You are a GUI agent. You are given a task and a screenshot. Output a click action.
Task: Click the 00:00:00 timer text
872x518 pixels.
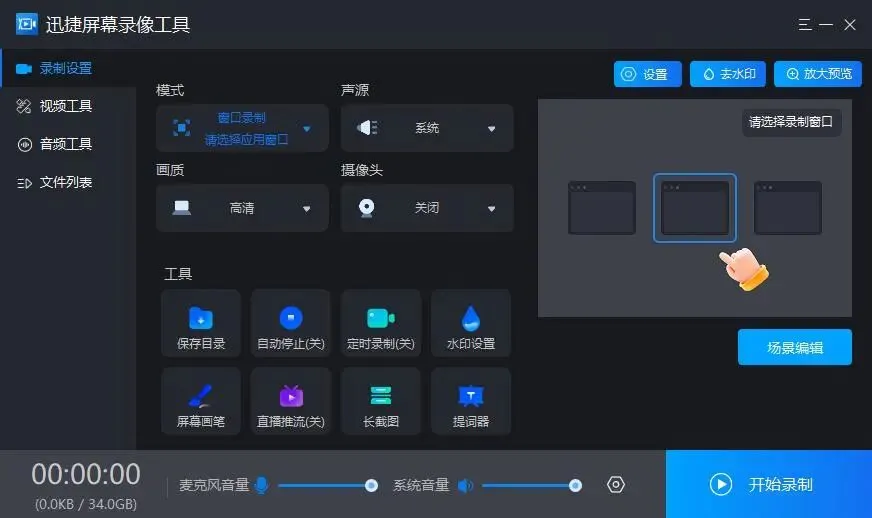(x=86, y=475)
